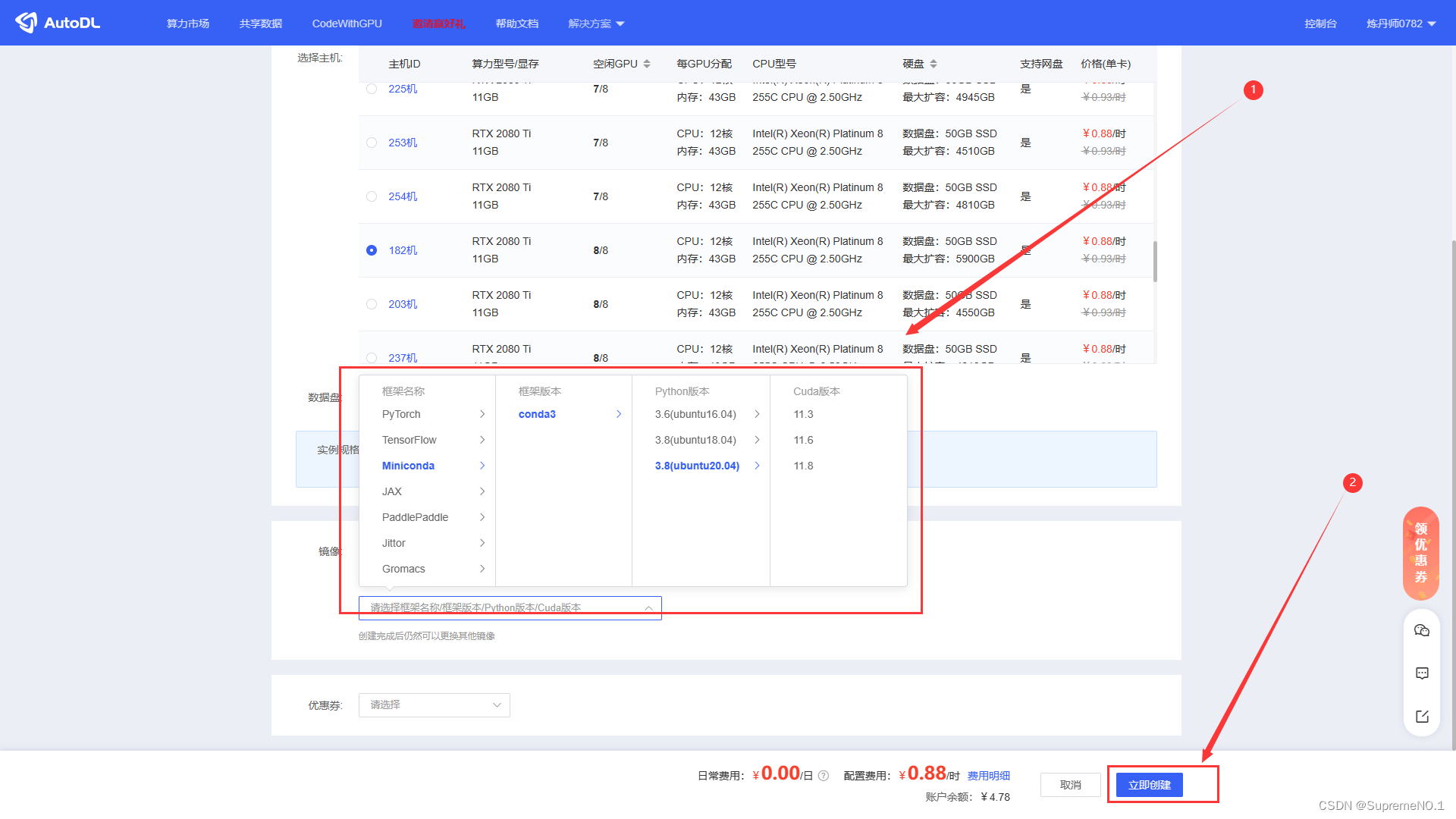Go to 共享数据 page
1456x819 pixels.
tap(261, 24)
